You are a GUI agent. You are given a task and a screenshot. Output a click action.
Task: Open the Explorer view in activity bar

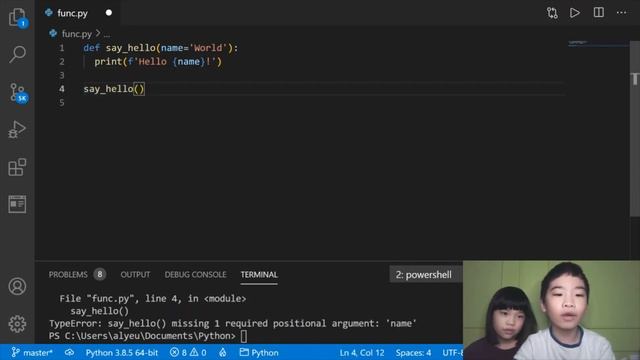18,17
